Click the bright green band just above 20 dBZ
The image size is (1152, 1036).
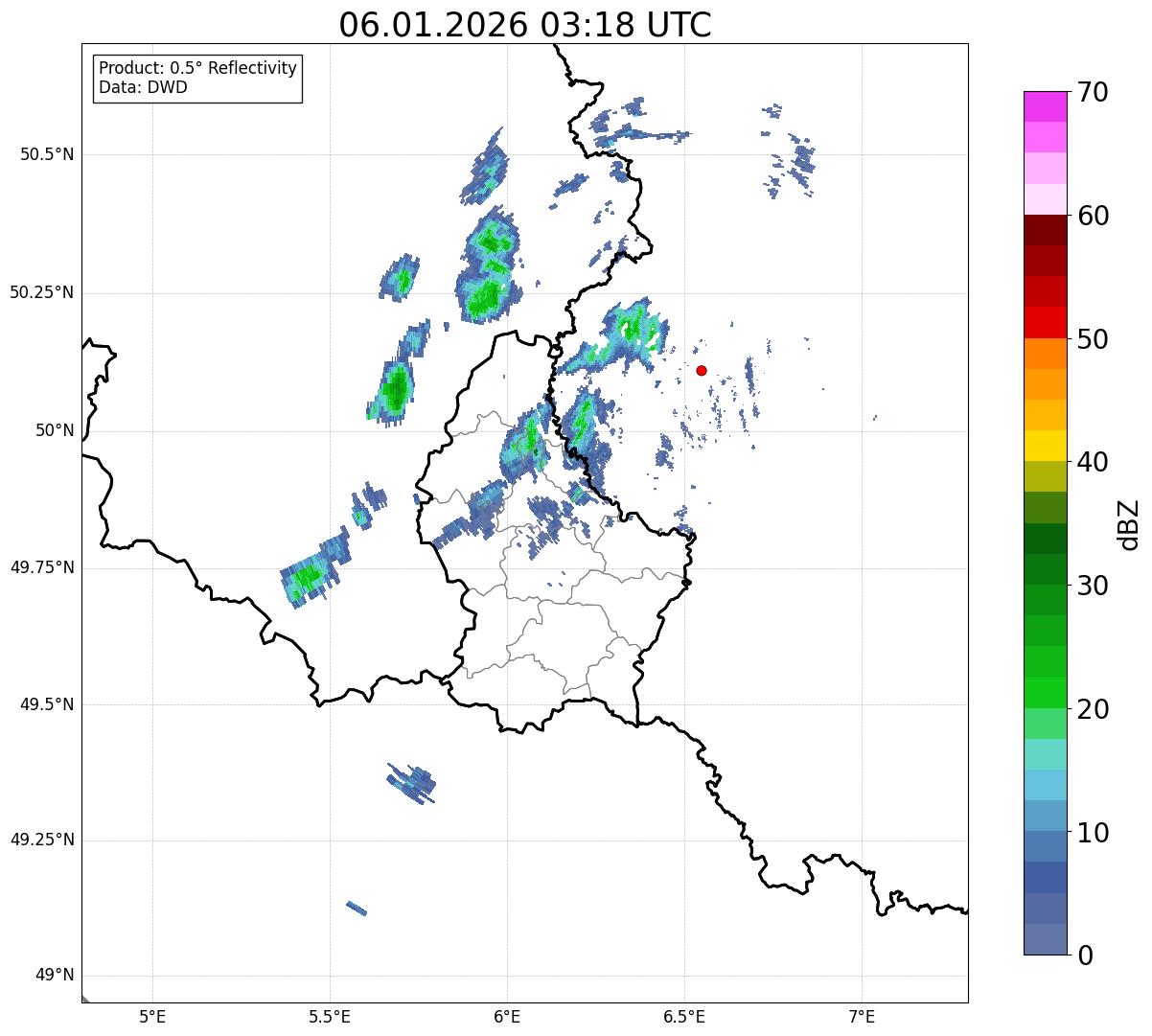click(x=1045, y=692)
